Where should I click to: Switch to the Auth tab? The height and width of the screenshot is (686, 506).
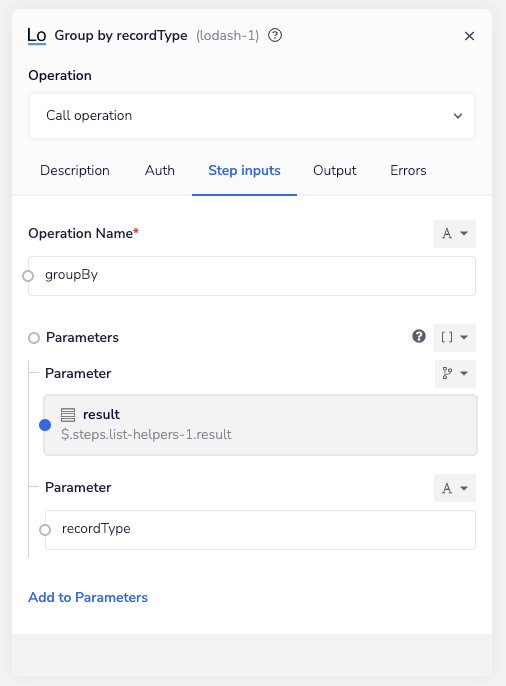(160, 170)
